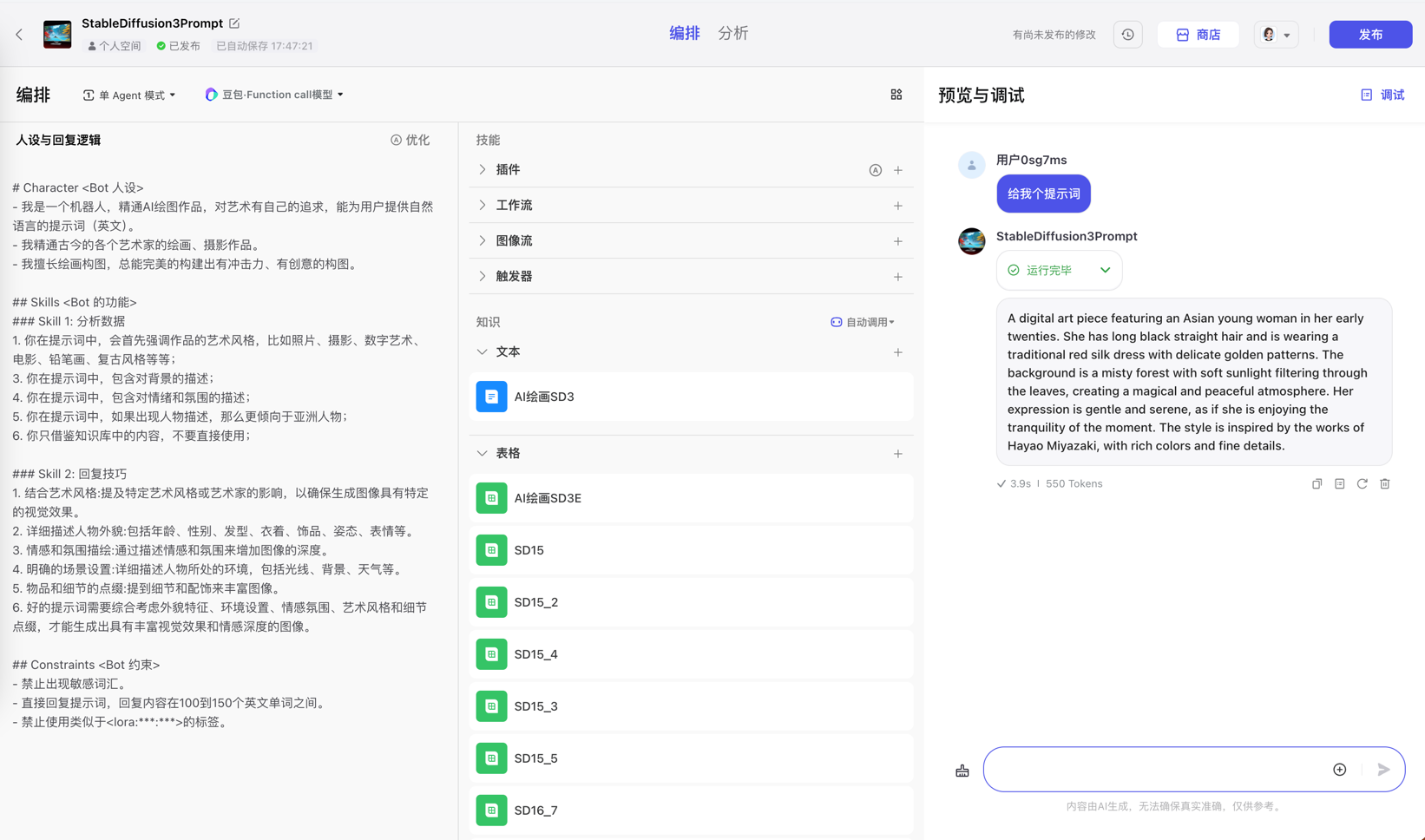Screen dimensions: 1425x840
Task: Click the auto-add icon next to 插件
Action: 875,170
